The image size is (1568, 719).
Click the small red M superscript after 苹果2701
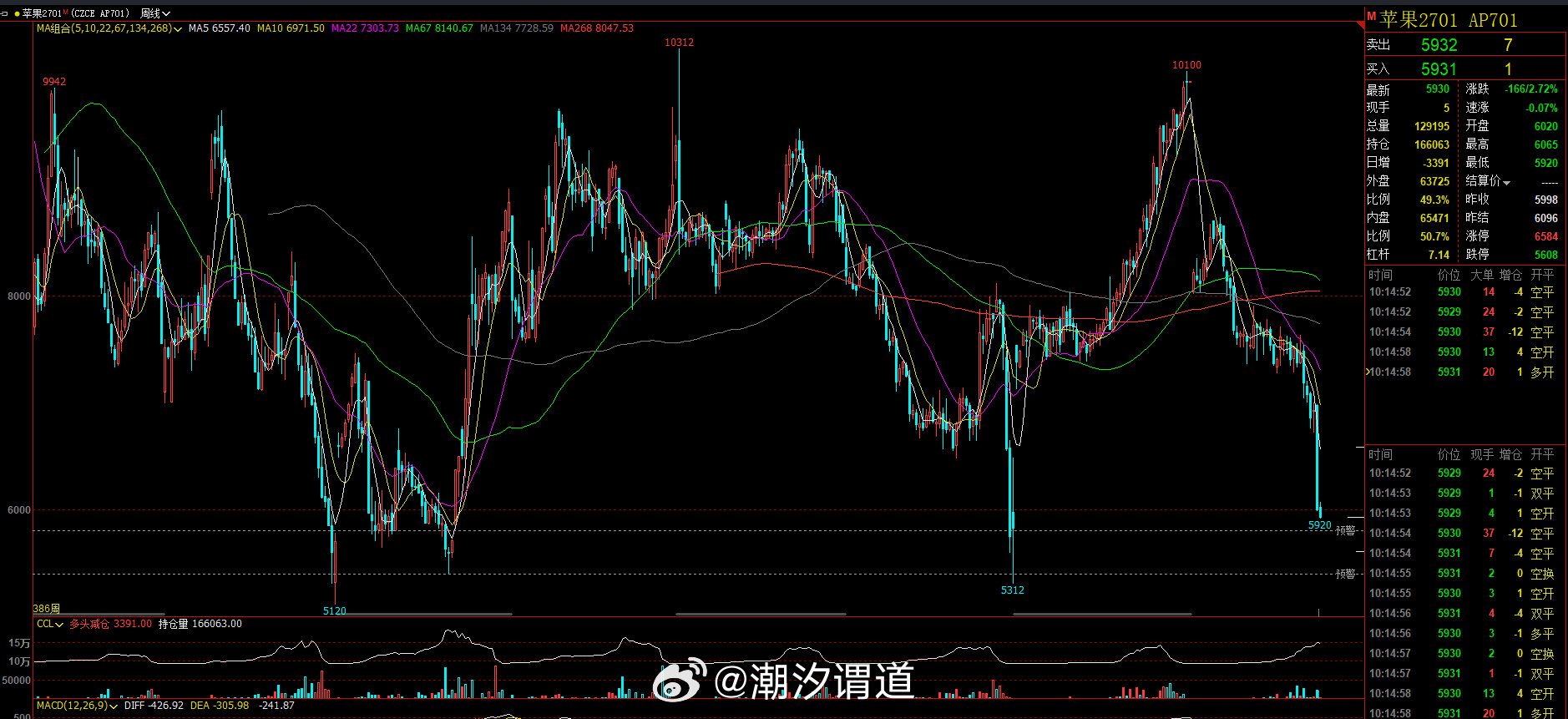click(x=65, y=12)
